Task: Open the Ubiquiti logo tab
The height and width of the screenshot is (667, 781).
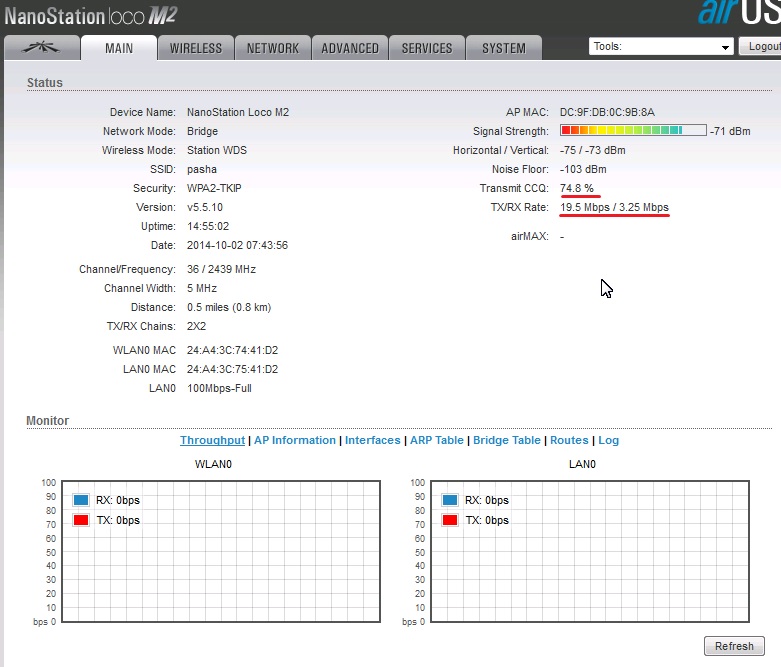Action: 42,48
